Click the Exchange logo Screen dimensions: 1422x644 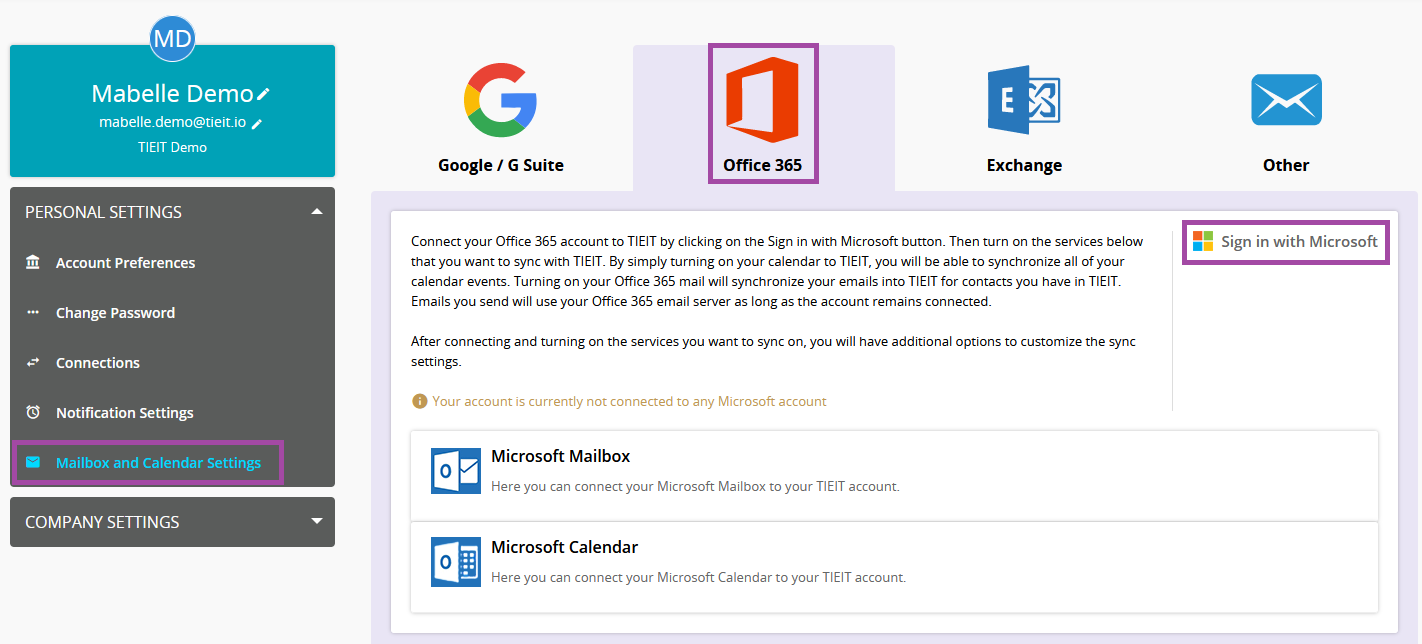(1024, 100)
